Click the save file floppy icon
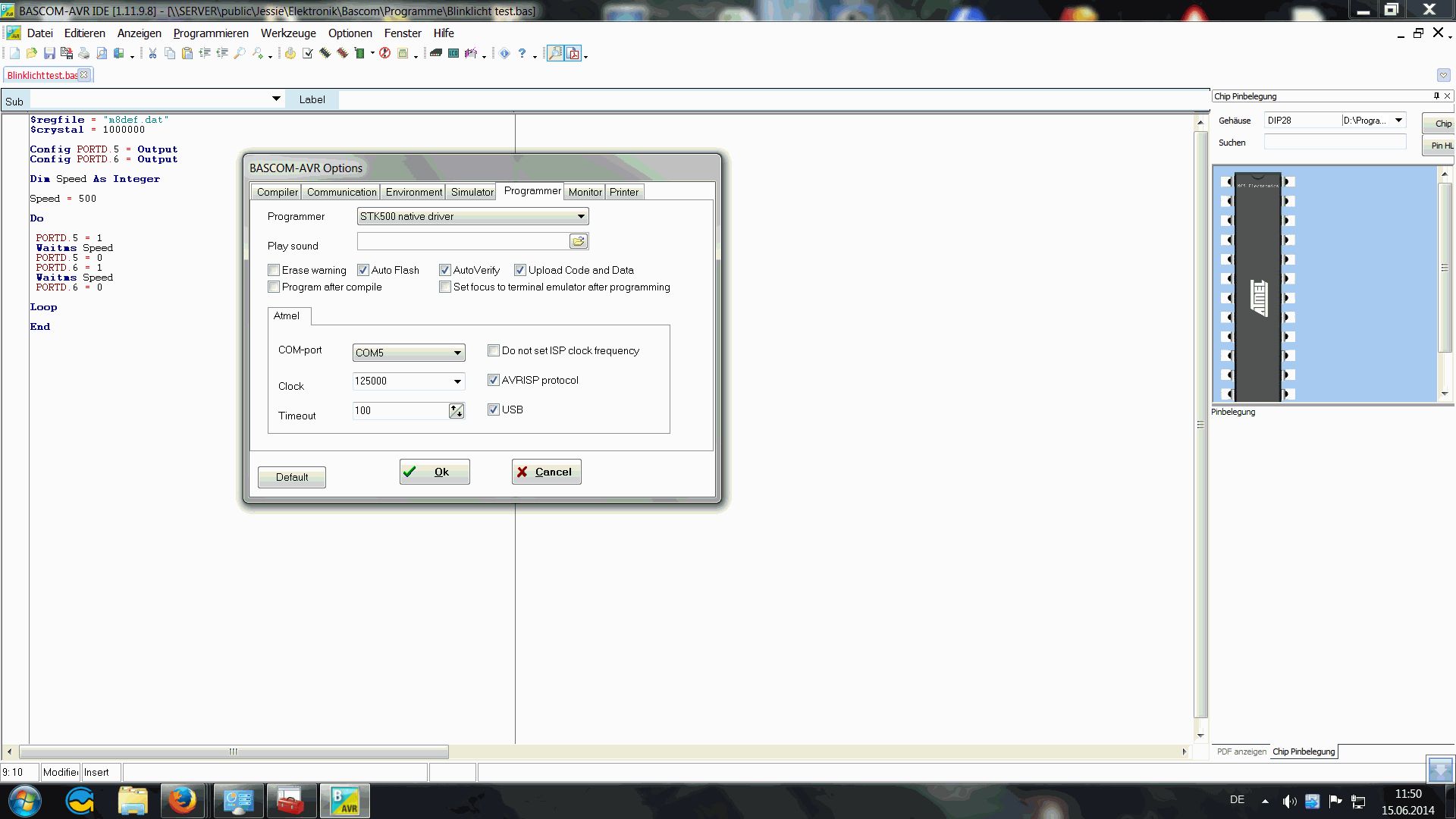The height and width of the screenshot is (819, 1456). [x=49, y=53]
